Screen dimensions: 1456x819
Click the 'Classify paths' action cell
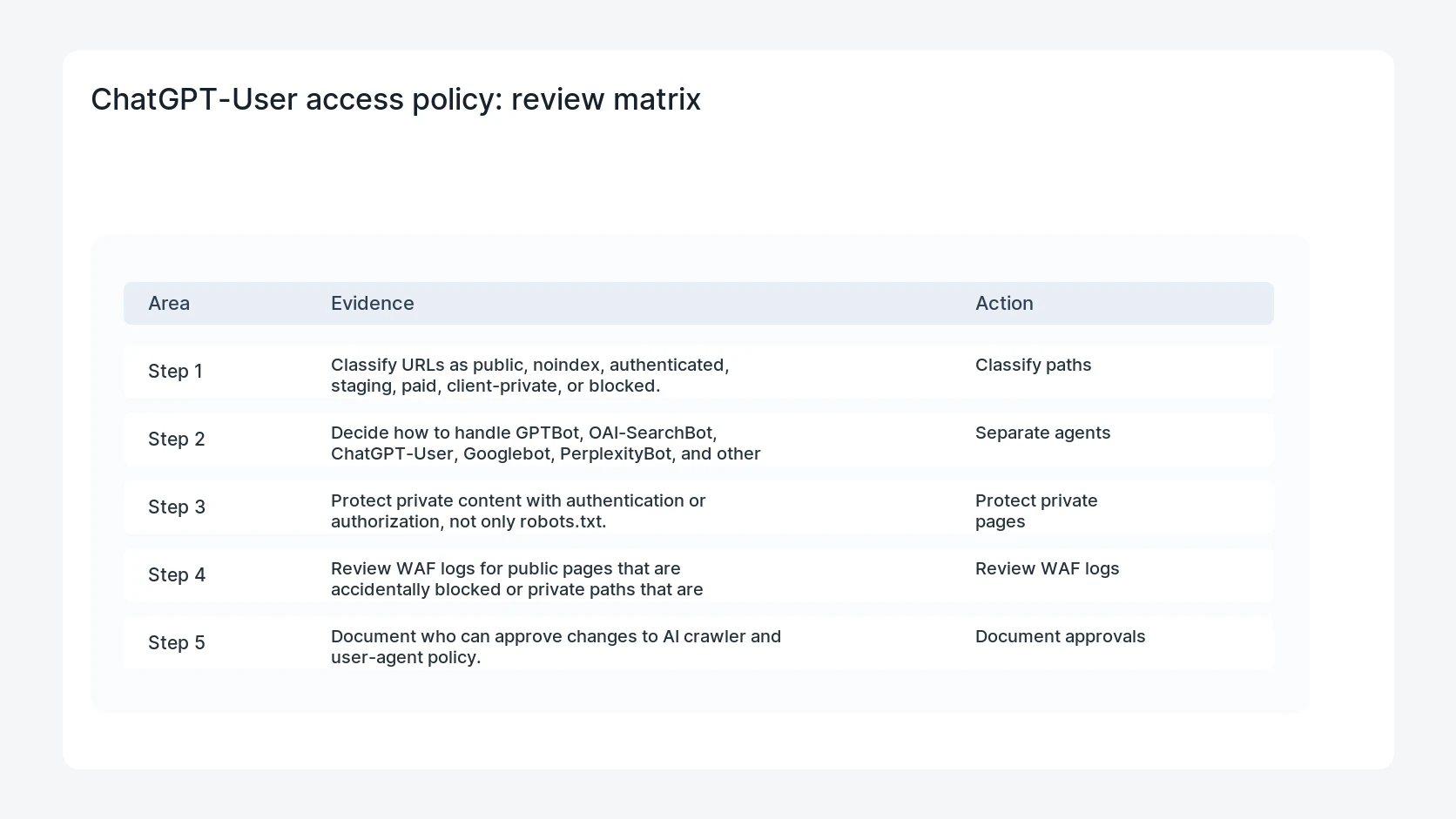(1033, 365)
